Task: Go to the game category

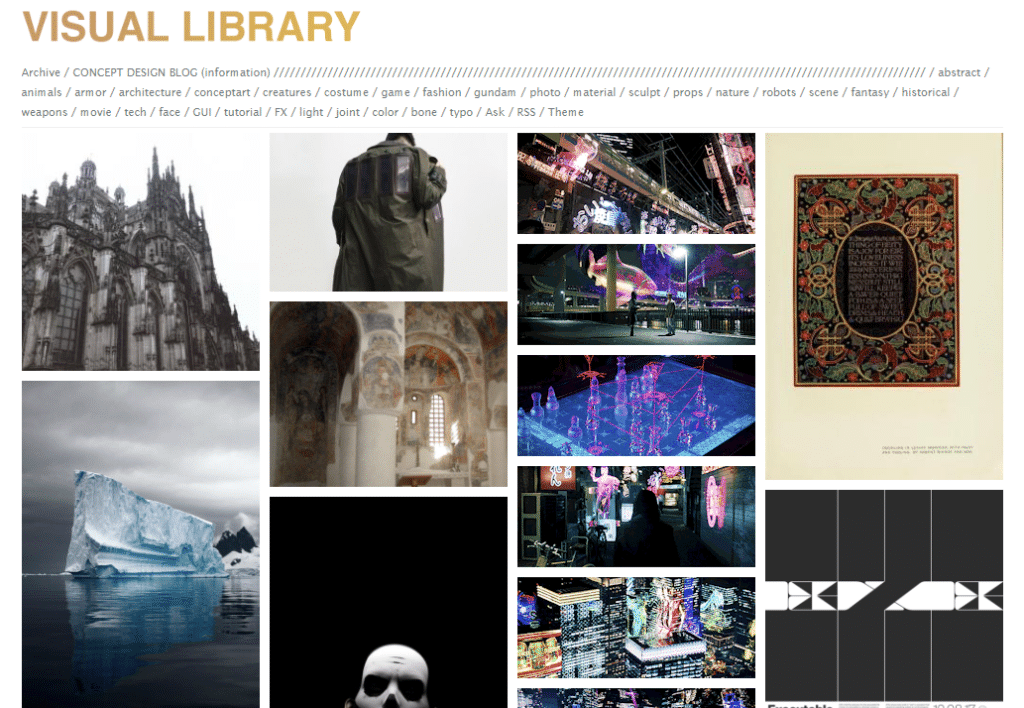Action: [x=395, y=92]
